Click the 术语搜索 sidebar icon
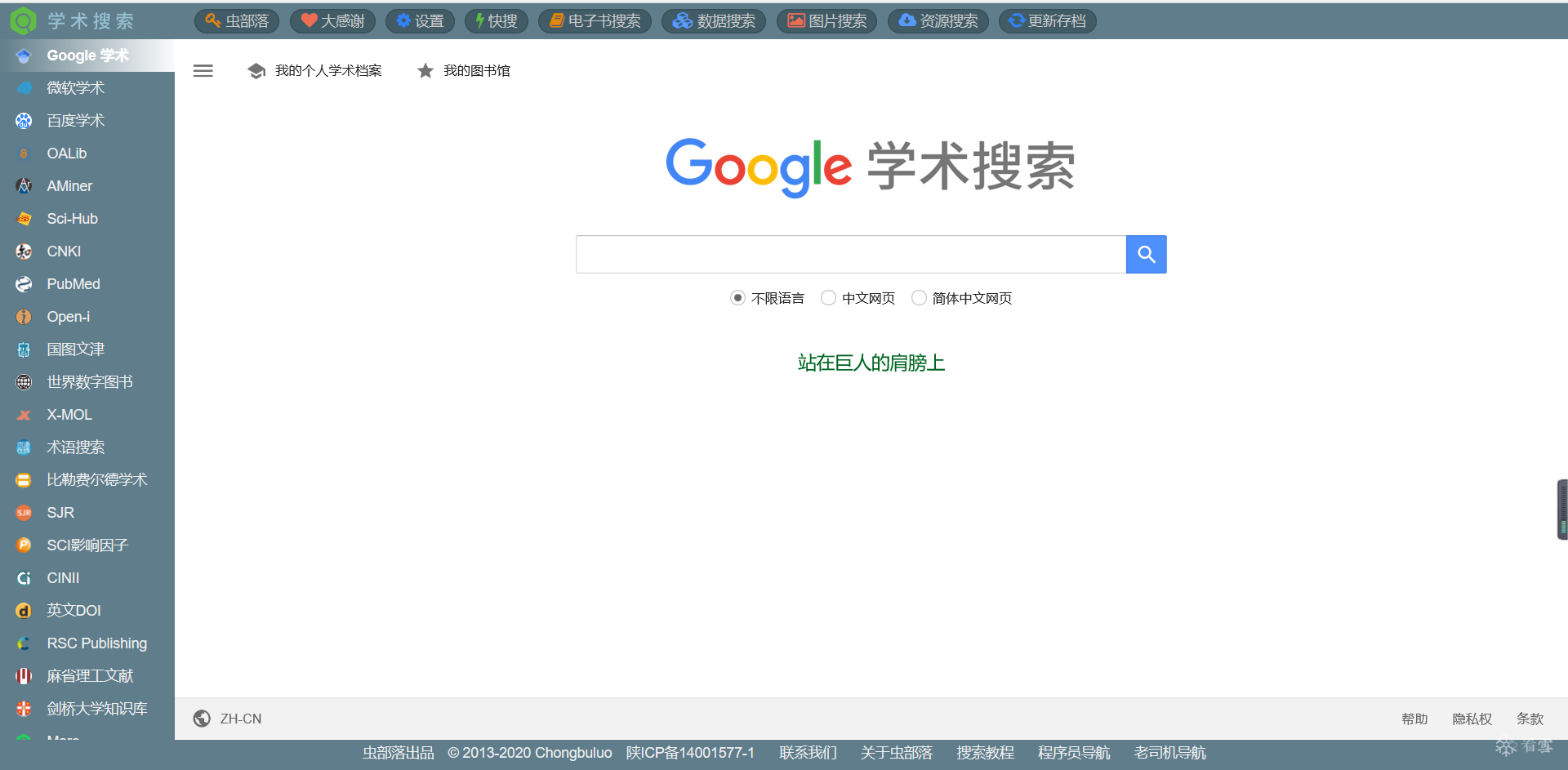Screen dimensions: 1568x770 pyautogui.click(x=24, y=447)
